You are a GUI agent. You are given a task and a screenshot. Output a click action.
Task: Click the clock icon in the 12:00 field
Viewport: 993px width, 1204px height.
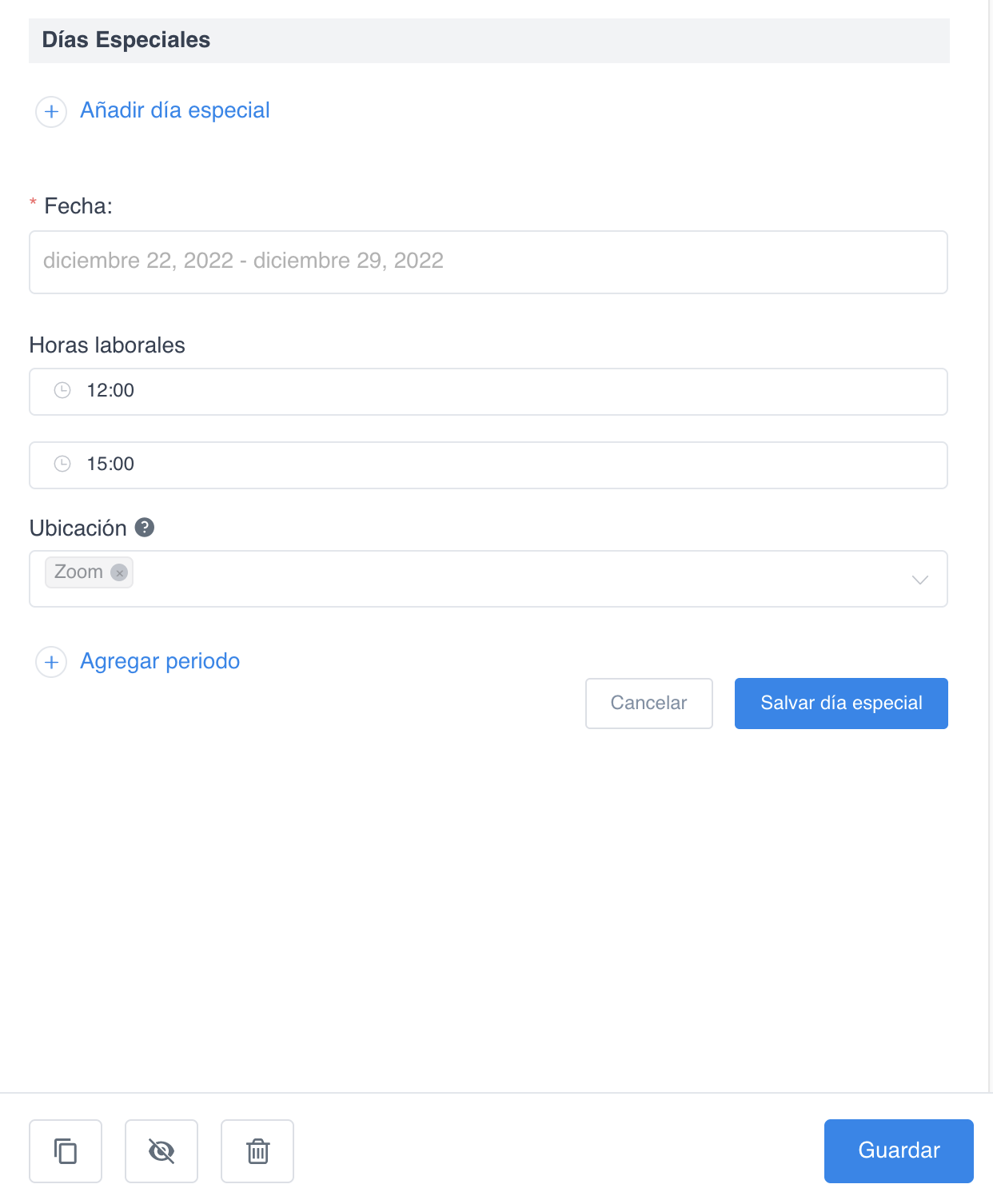click(62, 390)
